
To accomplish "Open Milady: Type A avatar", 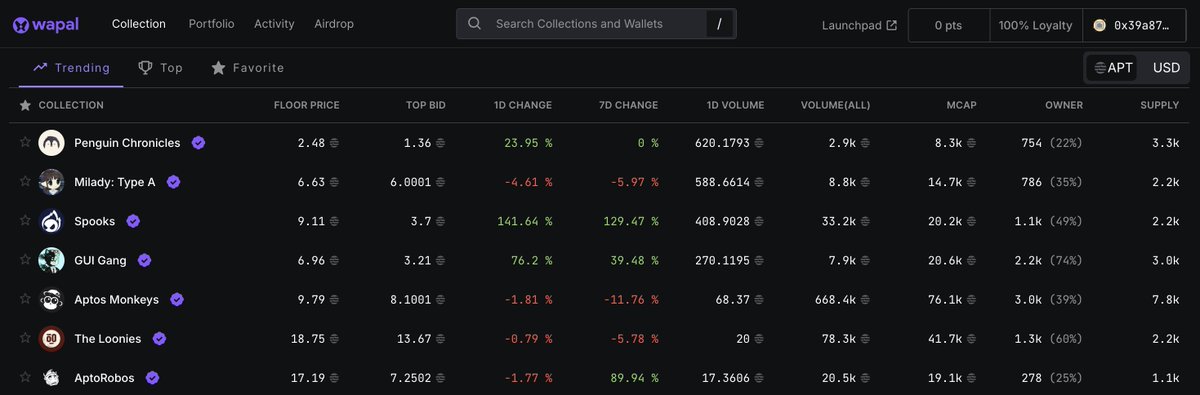I will 52,182.
